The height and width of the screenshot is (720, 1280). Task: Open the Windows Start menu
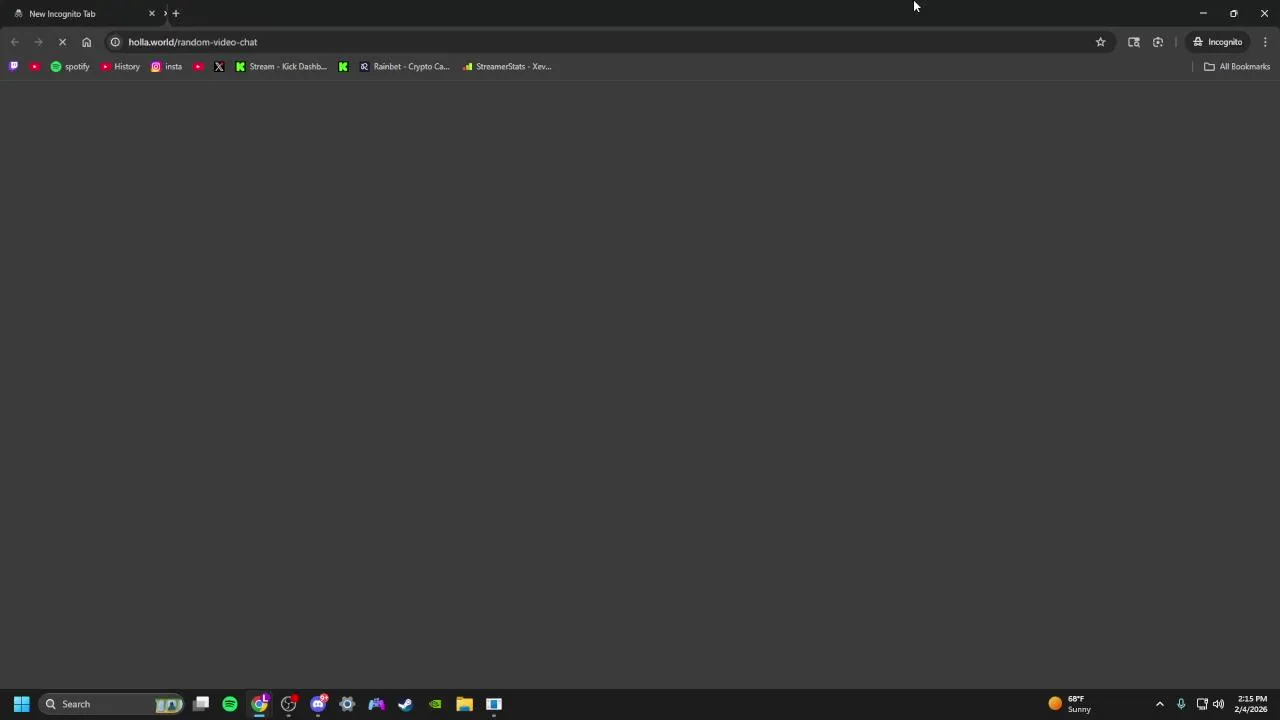pos(21,704)
